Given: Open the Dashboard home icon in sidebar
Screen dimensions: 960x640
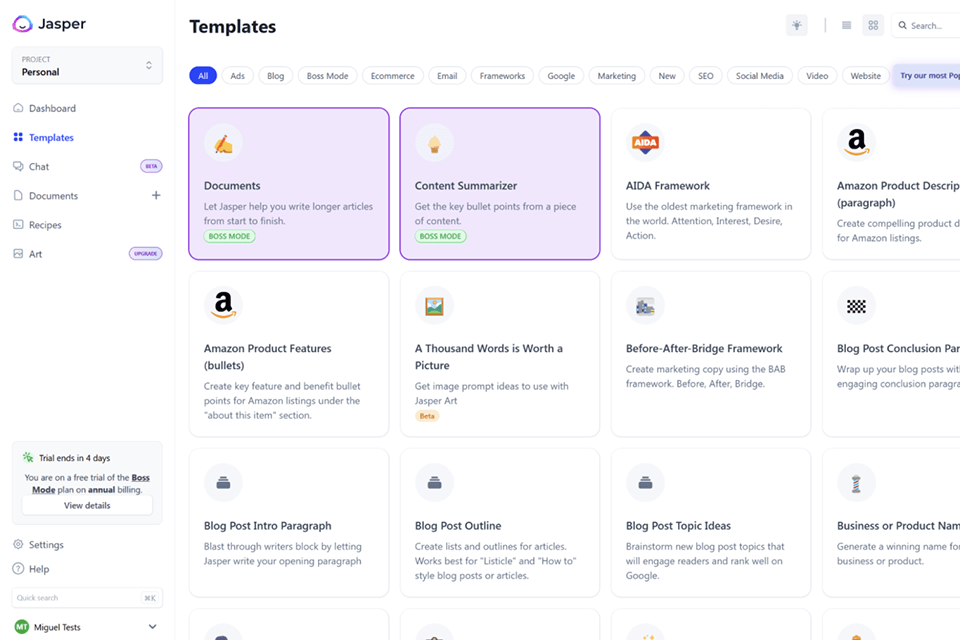Looking at the screenshot, I should pos(18,108).
